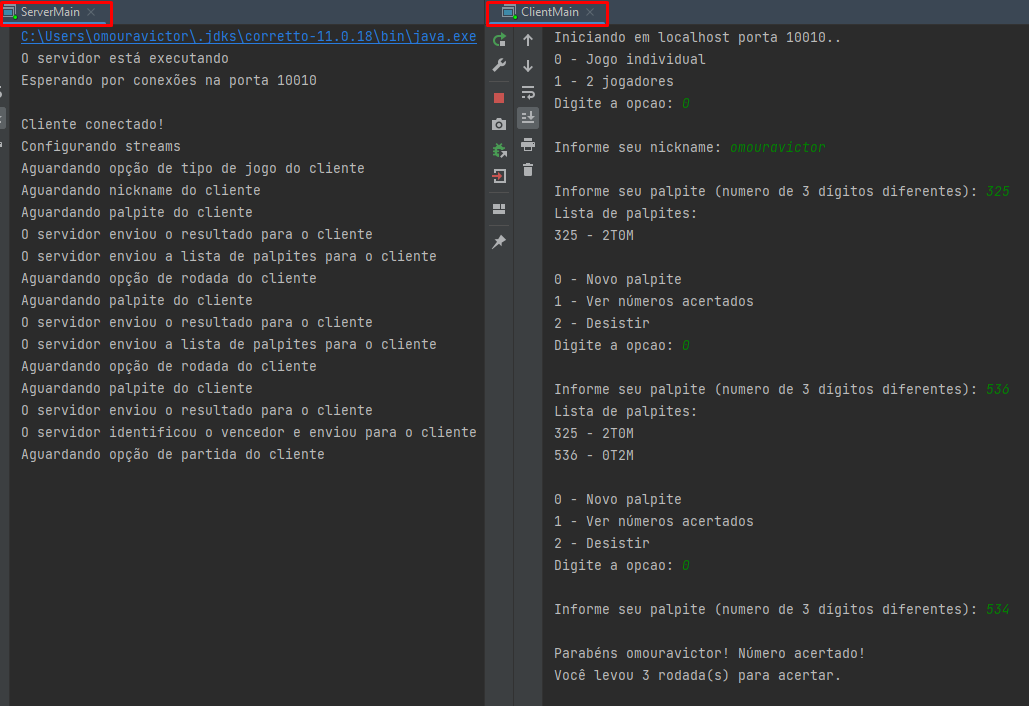Viewport: 1029px width, 706px height.
Task: Click 'Aguardando opção de tipo de jogo' line
Action: point(192,168)
